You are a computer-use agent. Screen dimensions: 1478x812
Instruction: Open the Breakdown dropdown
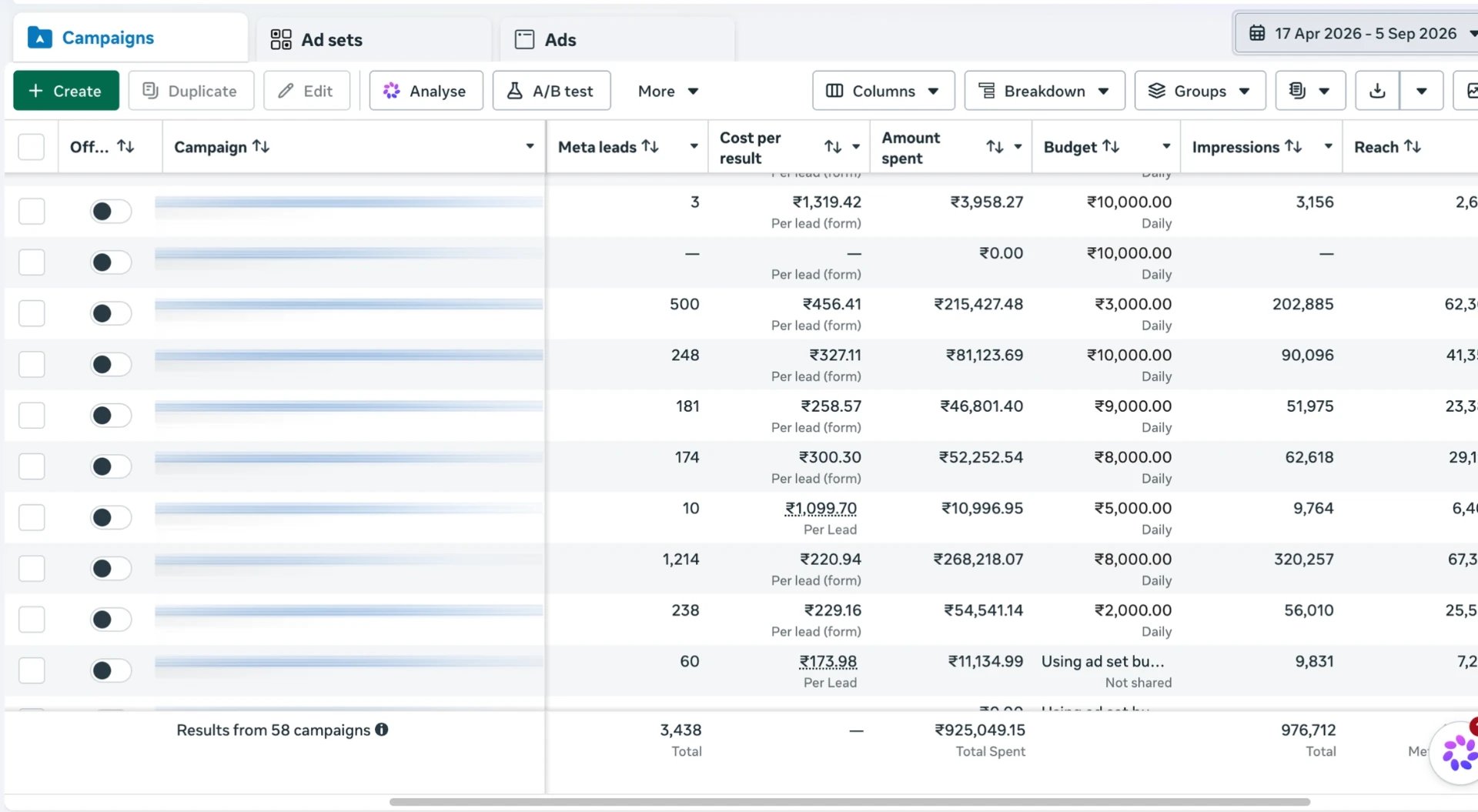pos(1045,91)
